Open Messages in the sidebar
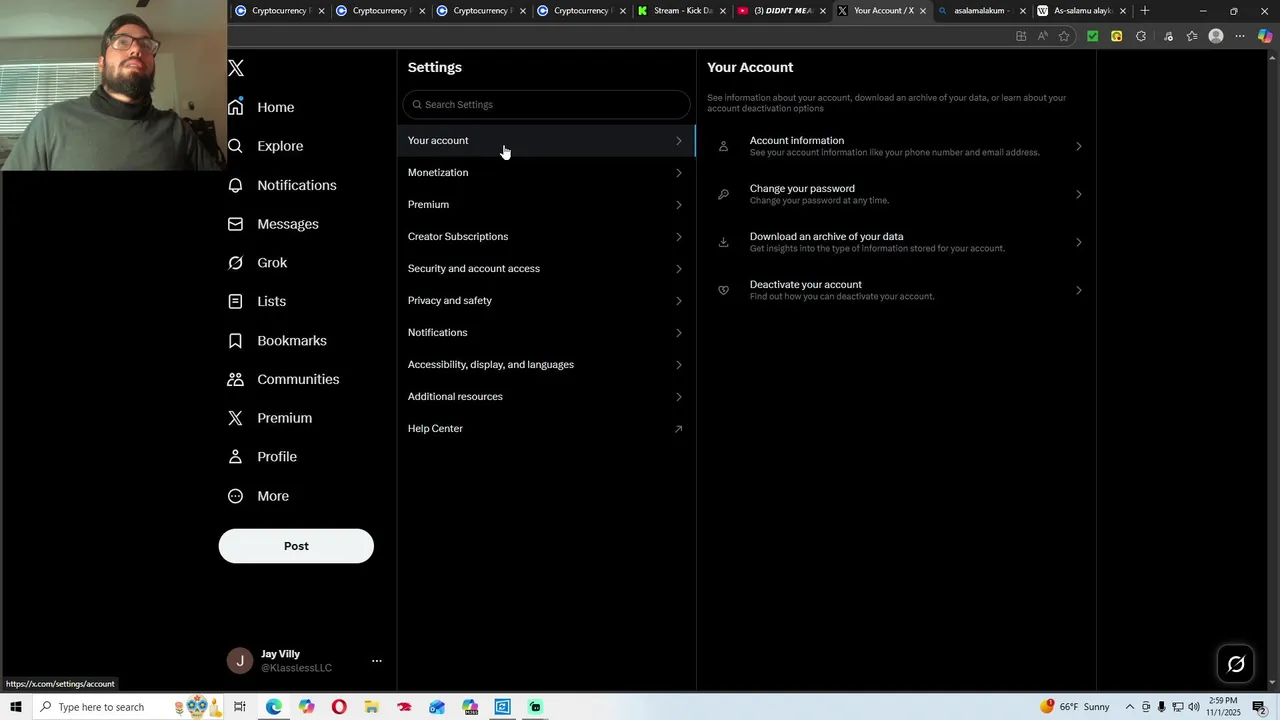The height and width of the screenshot is (720, 1280). [x=273, y=224]
